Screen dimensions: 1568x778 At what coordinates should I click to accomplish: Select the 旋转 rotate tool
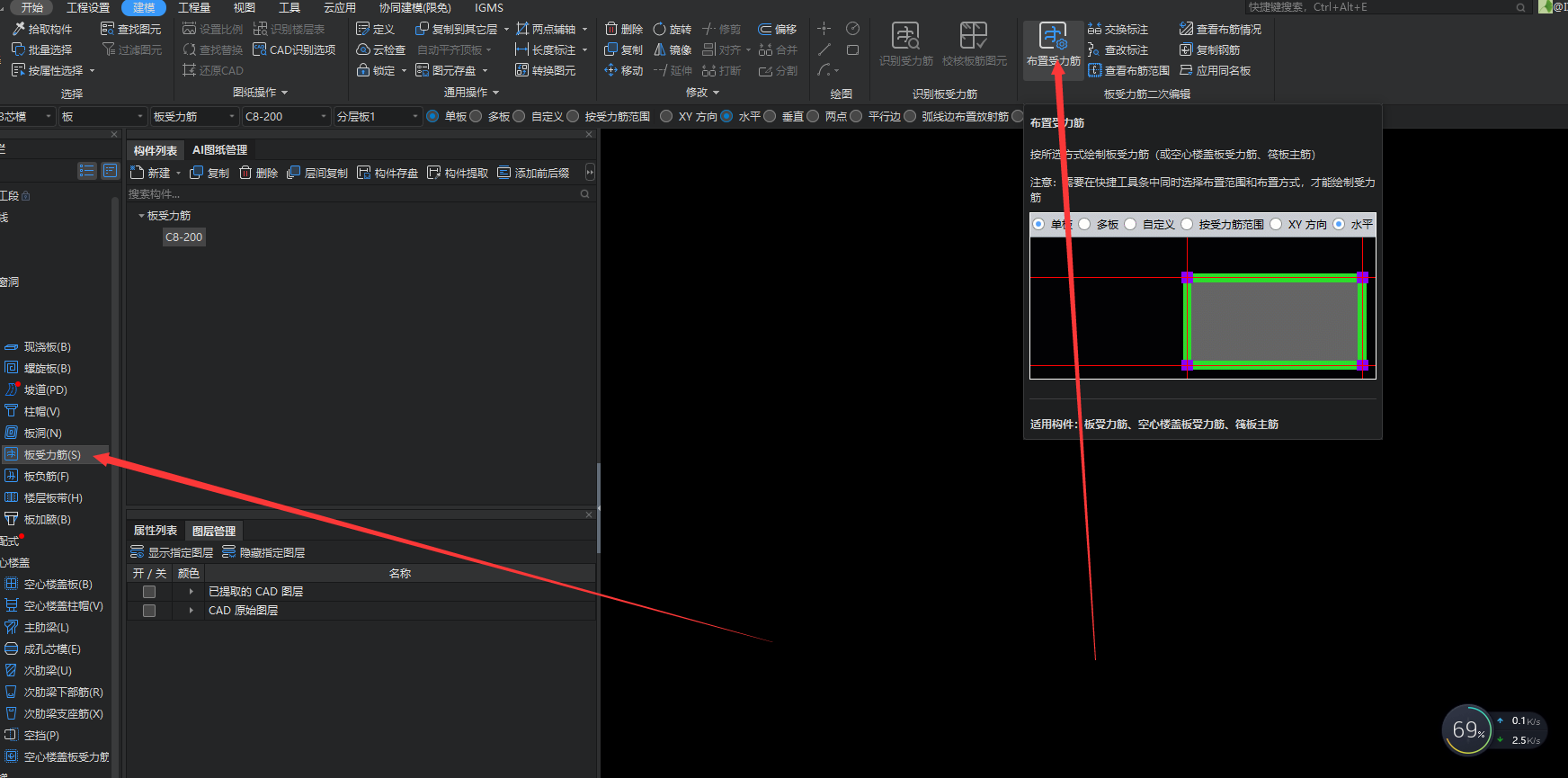coord(672,29)
